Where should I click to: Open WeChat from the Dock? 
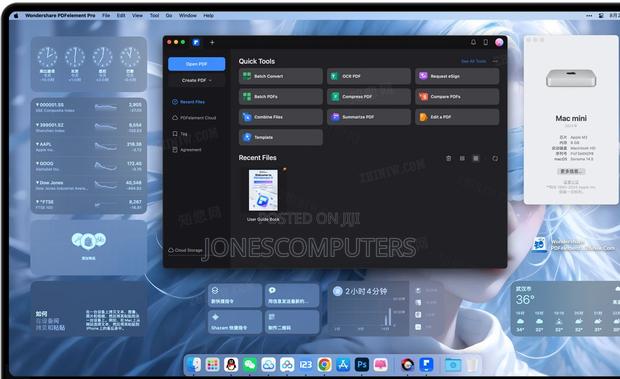coord(250,364)
